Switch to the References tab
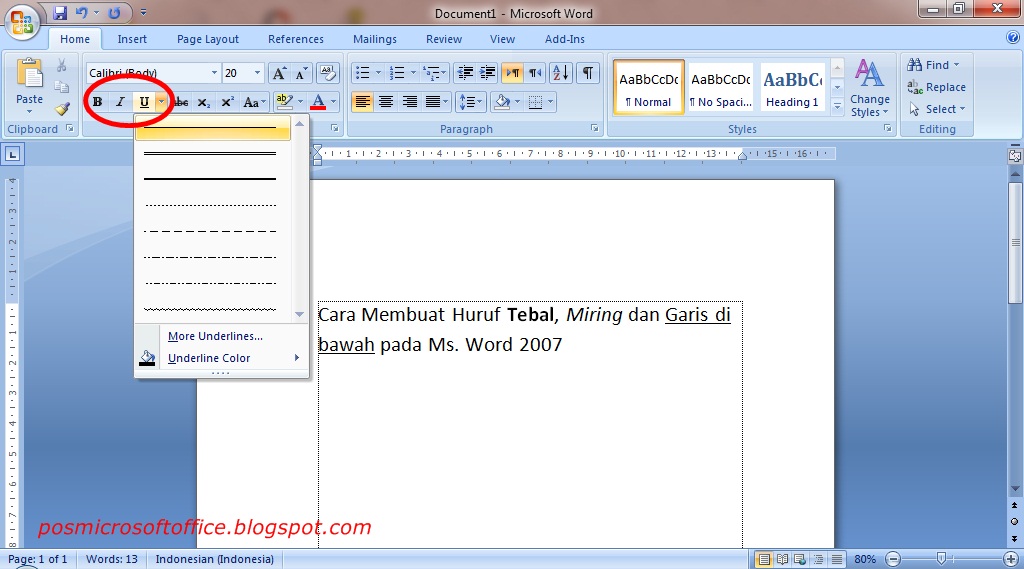The image size is (1024, 569). coord(296,39)
